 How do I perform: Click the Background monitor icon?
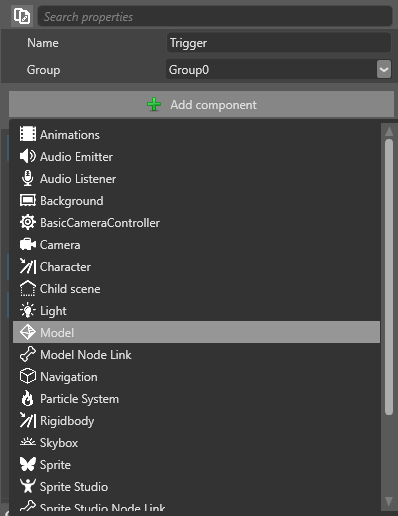point(28,201)
